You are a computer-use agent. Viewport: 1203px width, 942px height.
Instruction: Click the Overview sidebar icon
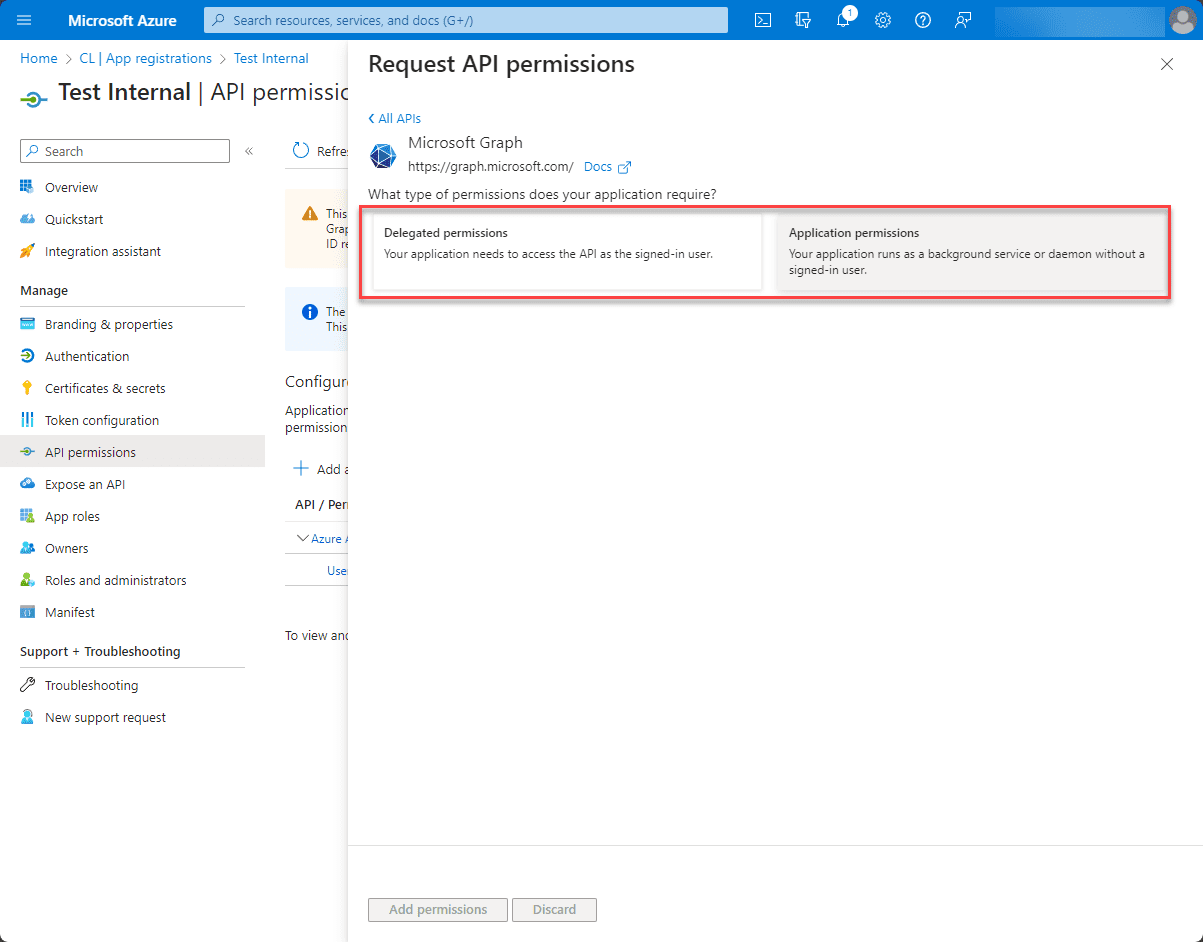pos(27,187)
